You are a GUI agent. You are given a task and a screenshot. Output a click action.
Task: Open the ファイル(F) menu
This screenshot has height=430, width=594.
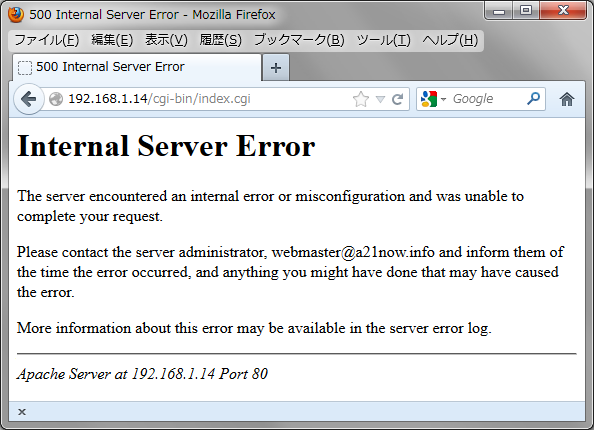tap(47, 40)
